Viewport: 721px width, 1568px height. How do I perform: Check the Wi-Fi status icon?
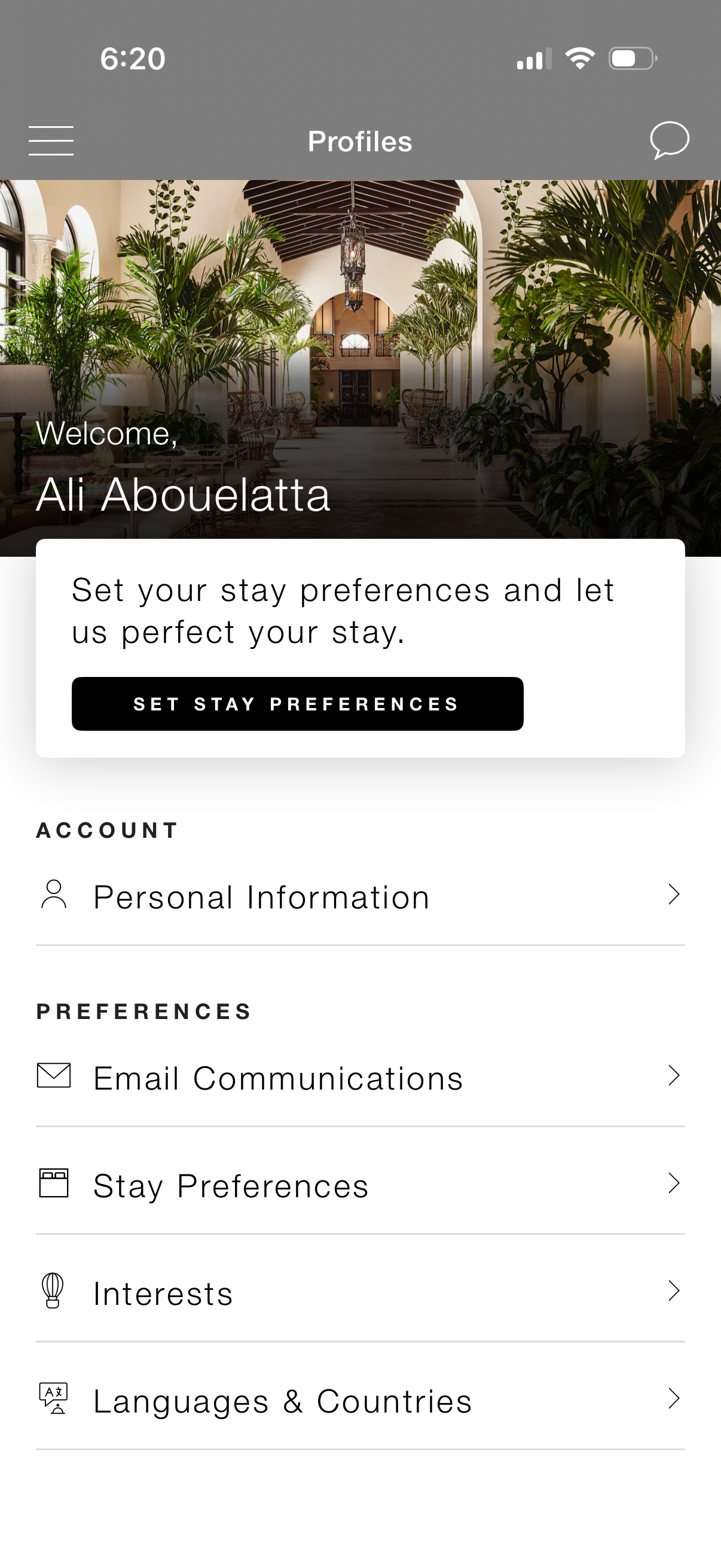[580, 59]
